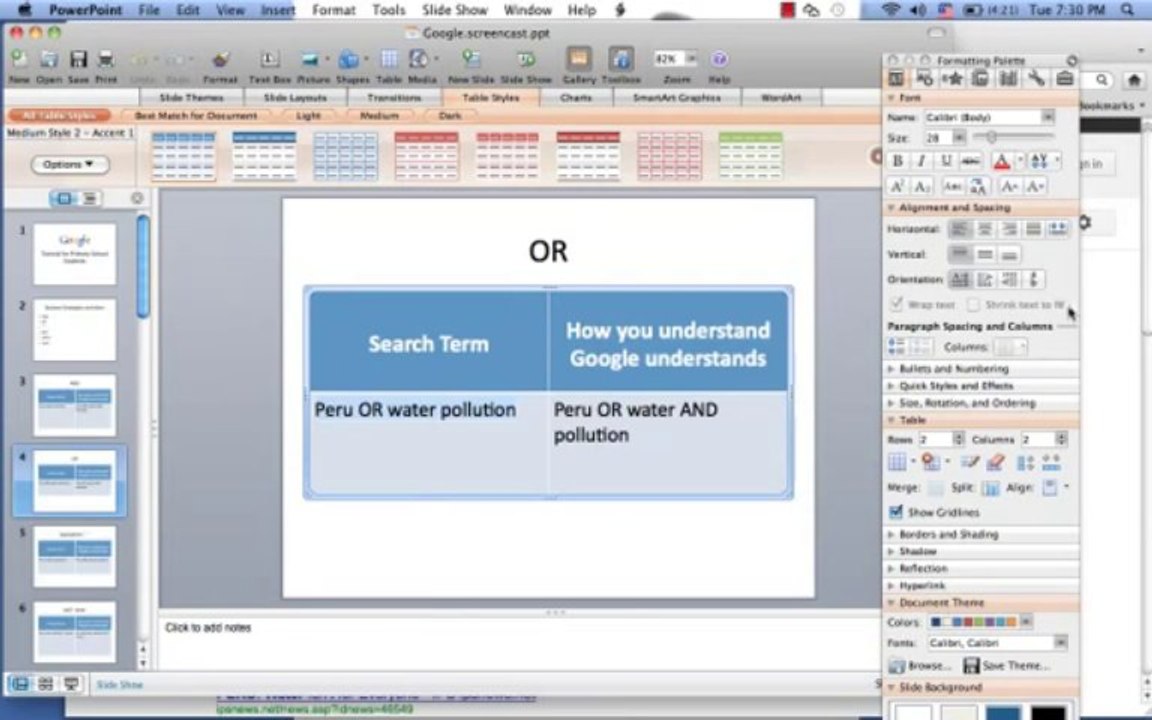Toggle Strikethrough in the Formatting Palette

(x=971, y=161)
